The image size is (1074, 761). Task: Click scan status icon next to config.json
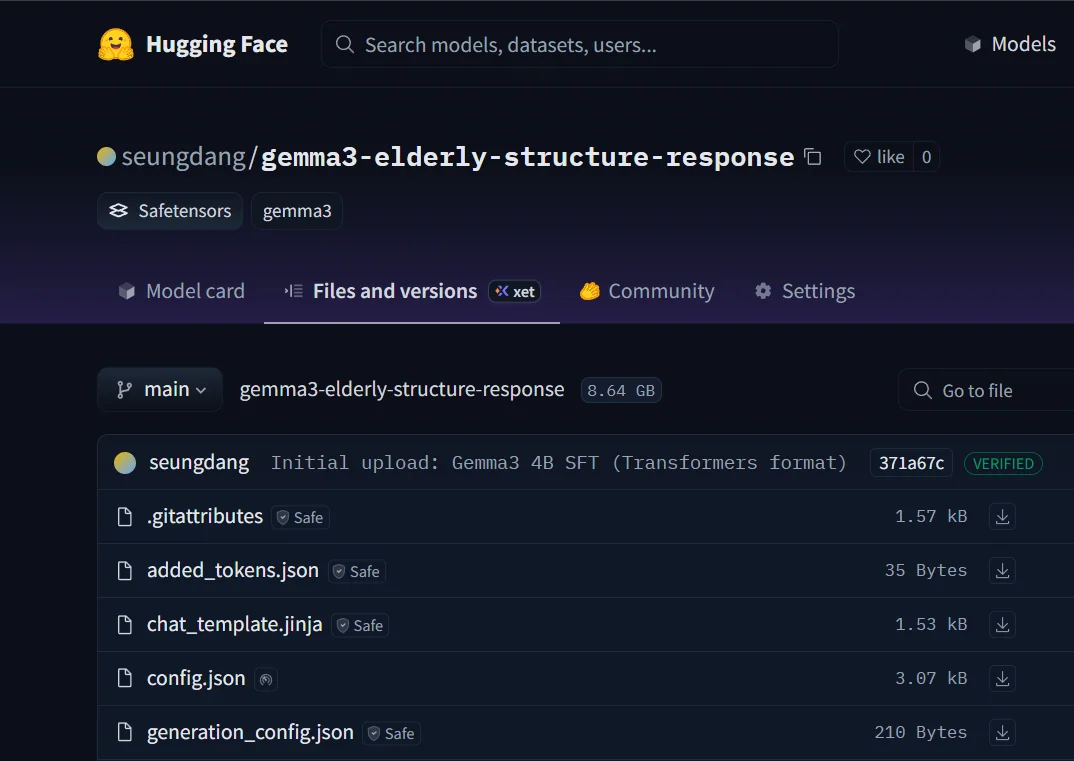tap(266, 679)
